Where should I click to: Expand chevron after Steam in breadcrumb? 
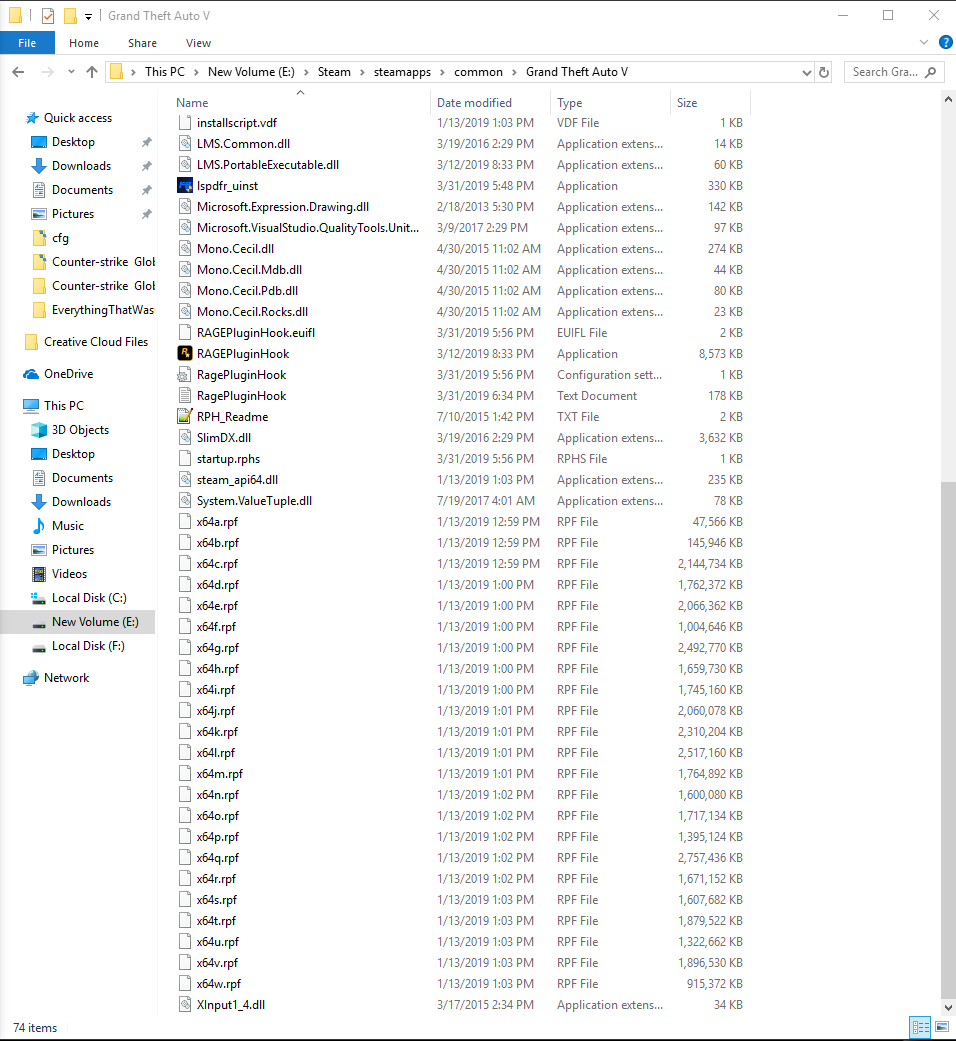[x=362, y=72]
